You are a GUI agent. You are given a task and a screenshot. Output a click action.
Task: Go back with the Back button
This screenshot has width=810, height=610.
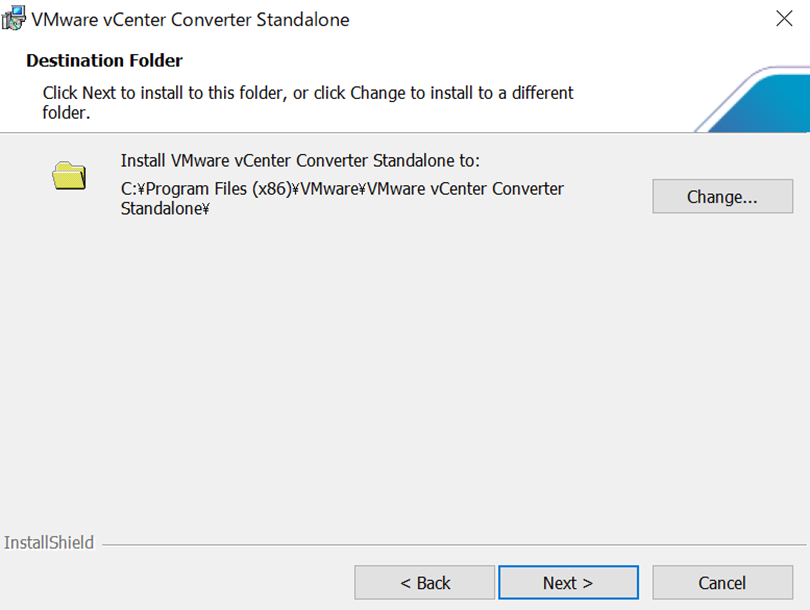425,583
